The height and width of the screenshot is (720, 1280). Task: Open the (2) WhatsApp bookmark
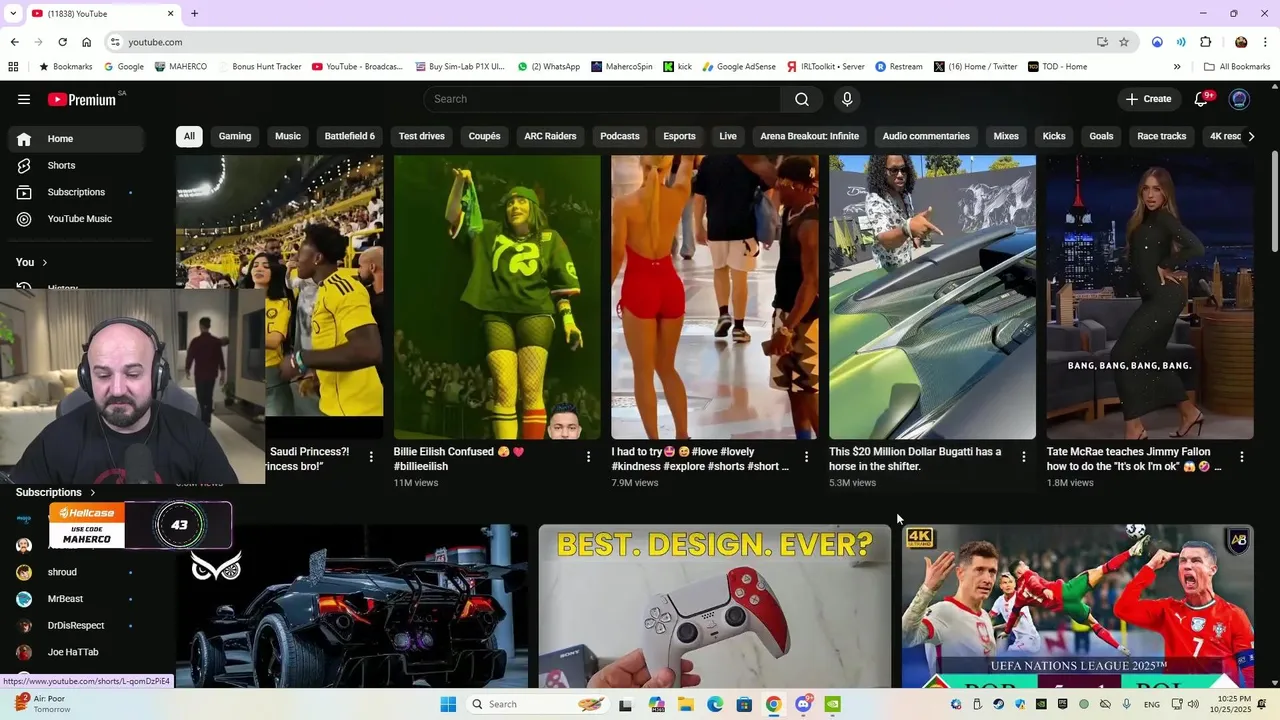[549, 67]
